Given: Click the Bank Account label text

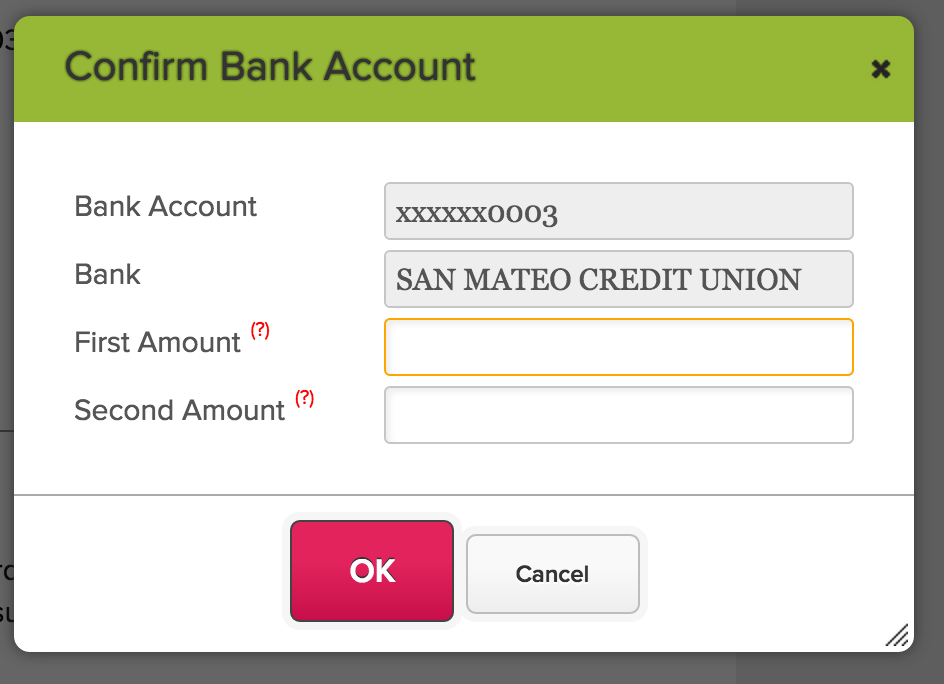Looking at the screenshot, I should [165, 207].
